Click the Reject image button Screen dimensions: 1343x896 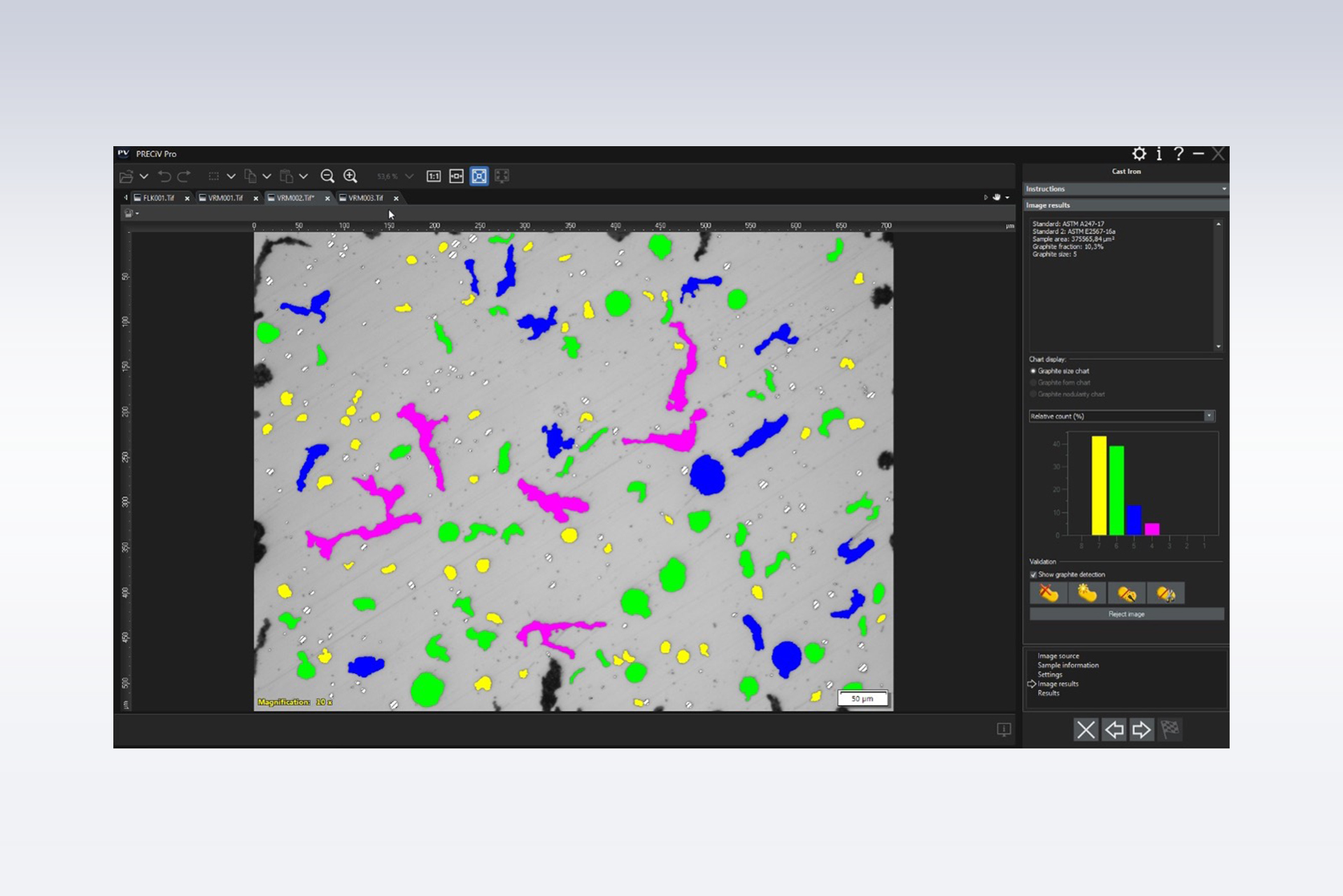(x=1126, y=614)
